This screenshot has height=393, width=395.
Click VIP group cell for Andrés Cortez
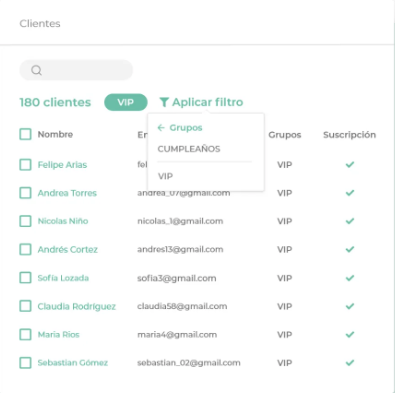click(284, 249)
